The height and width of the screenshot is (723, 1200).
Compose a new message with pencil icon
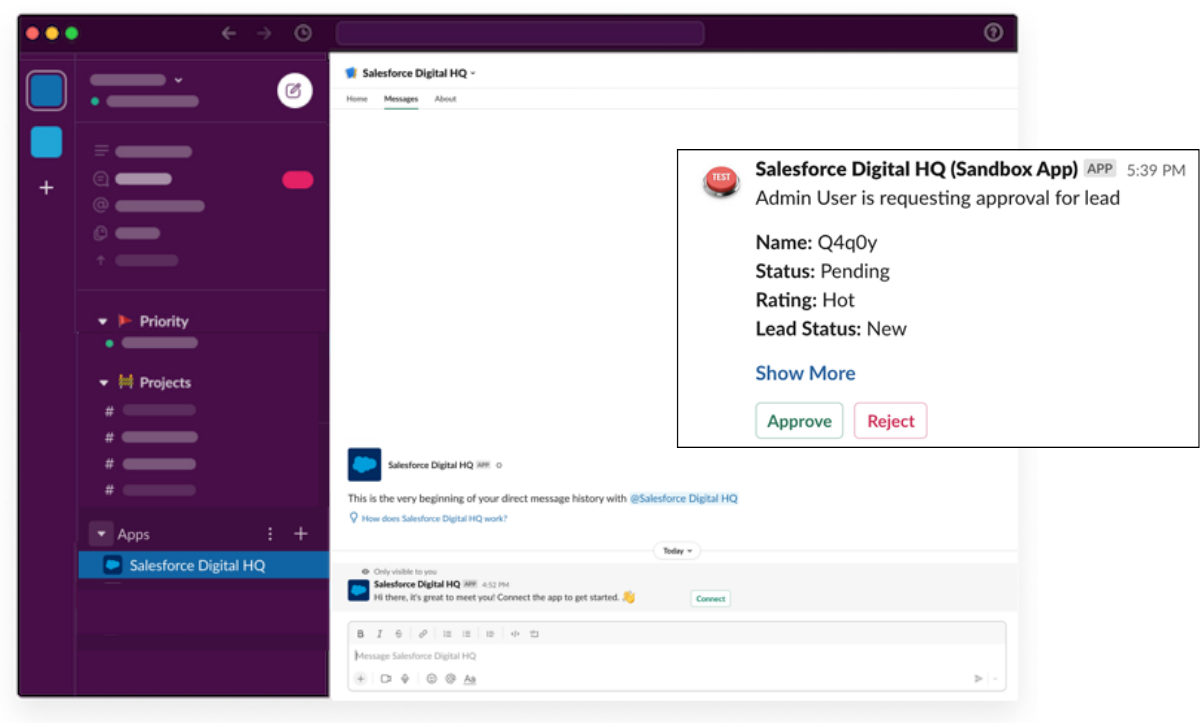[x=294, y=91]
